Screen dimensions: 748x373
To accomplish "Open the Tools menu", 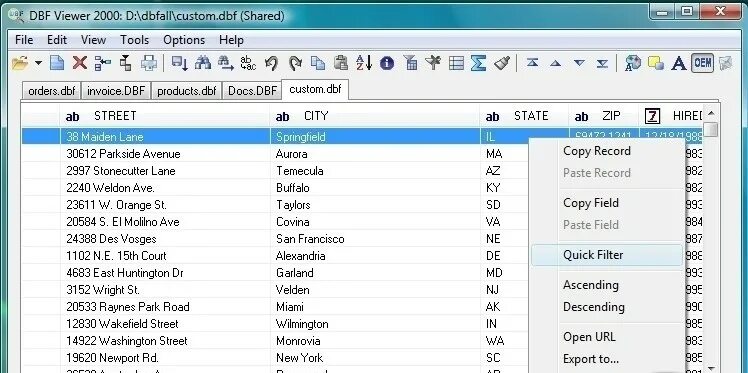I will coord(134,40).
